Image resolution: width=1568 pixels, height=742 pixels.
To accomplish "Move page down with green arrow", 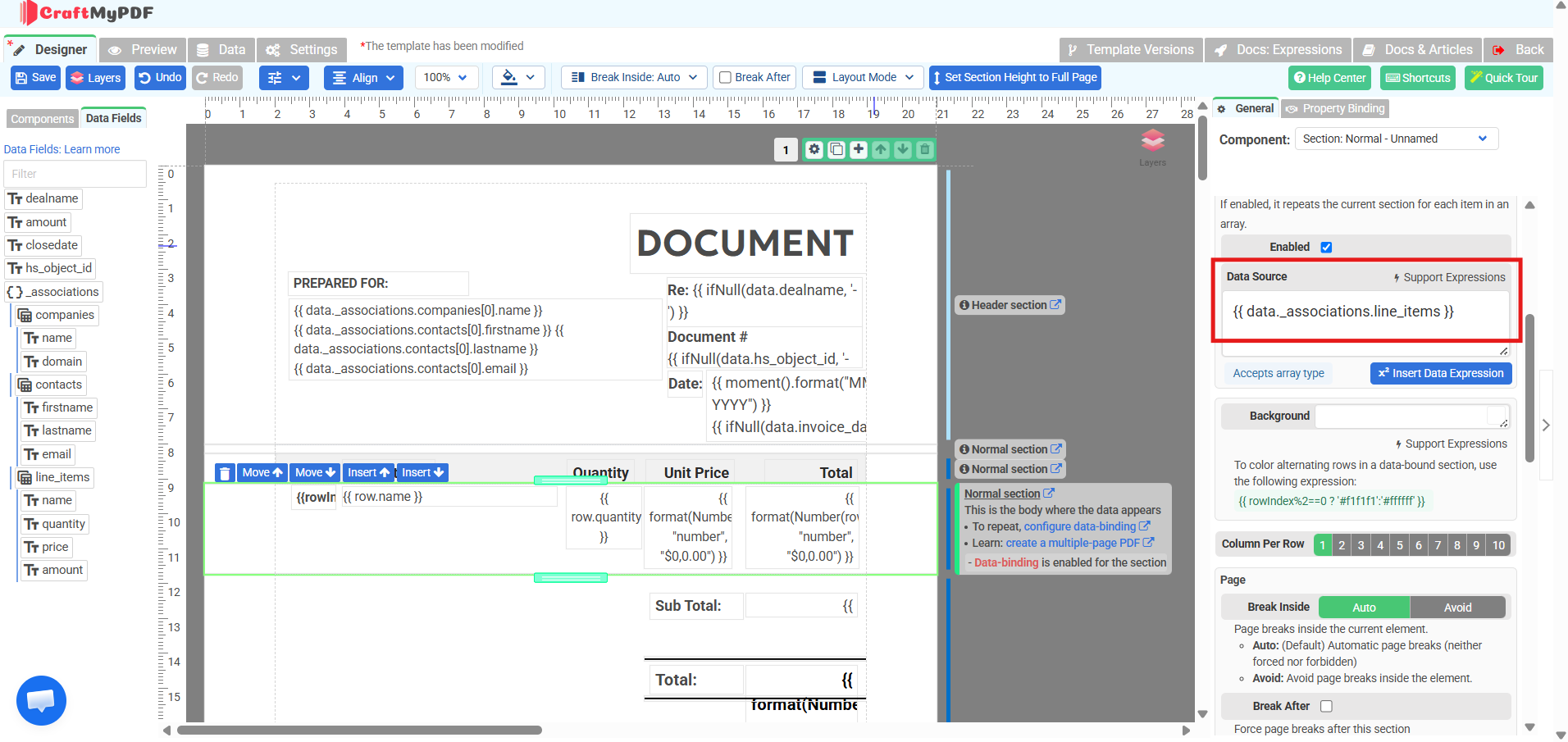I will (x=902, y=149).
